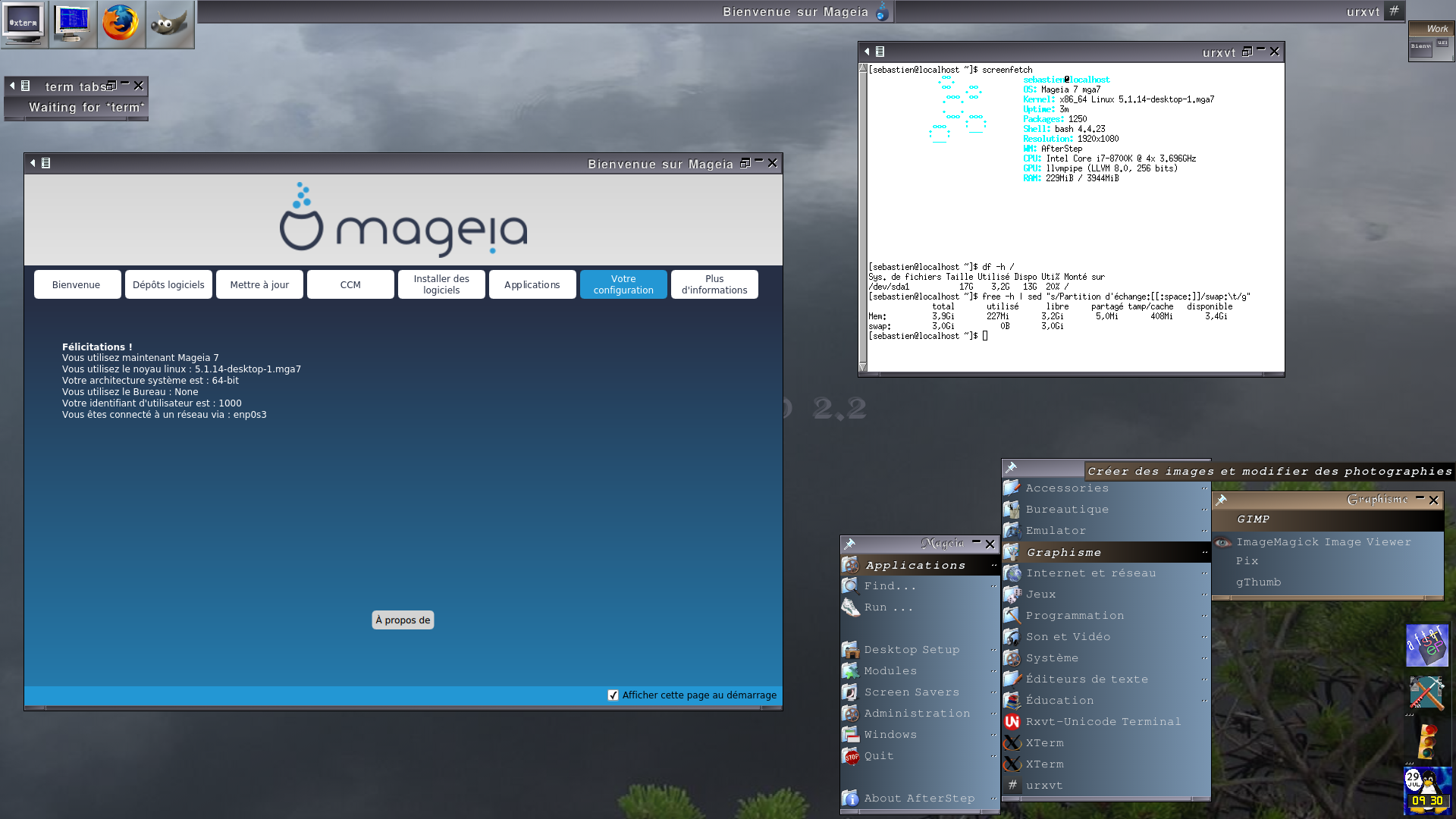Click the Screen Savers icon in menu

pos(851,692)
